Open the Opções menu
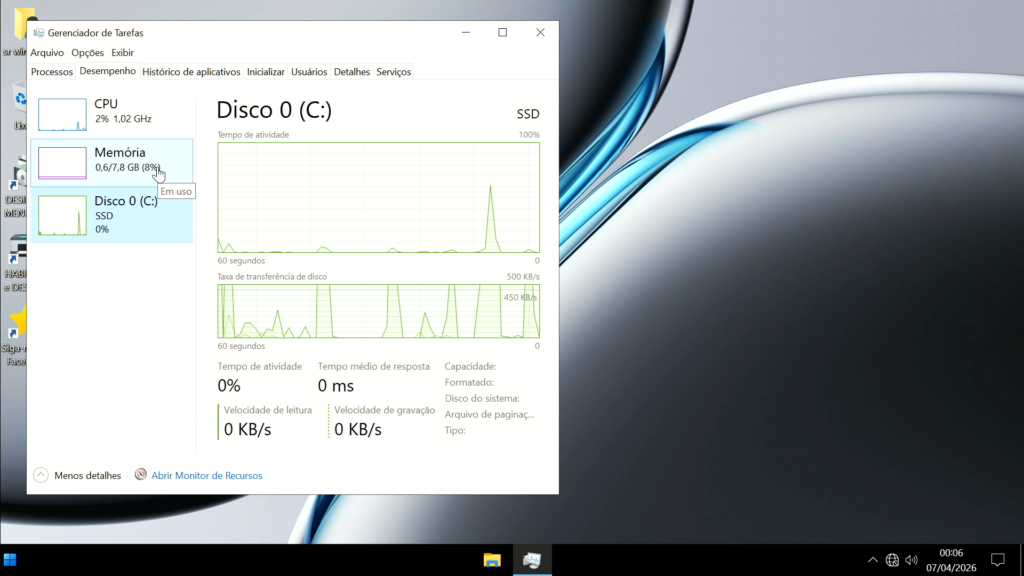Viewport: 1024px width, 576px height. tap(87, 53)
